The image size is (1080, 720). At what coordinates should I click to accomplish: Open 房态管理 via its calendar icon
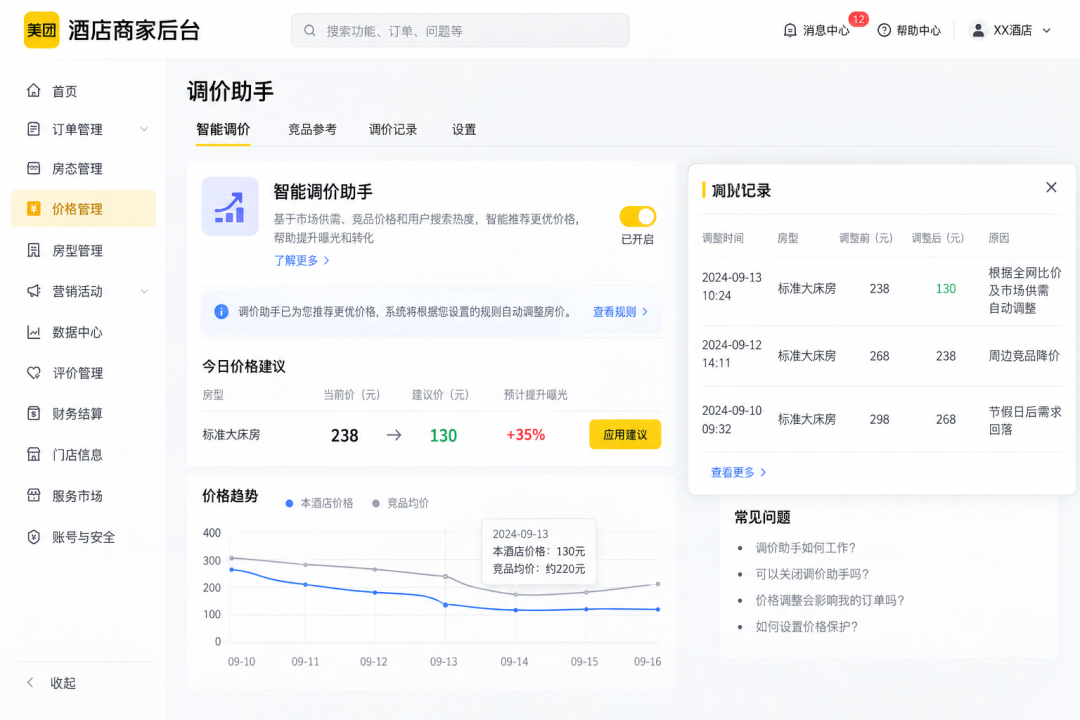point(33,168)
